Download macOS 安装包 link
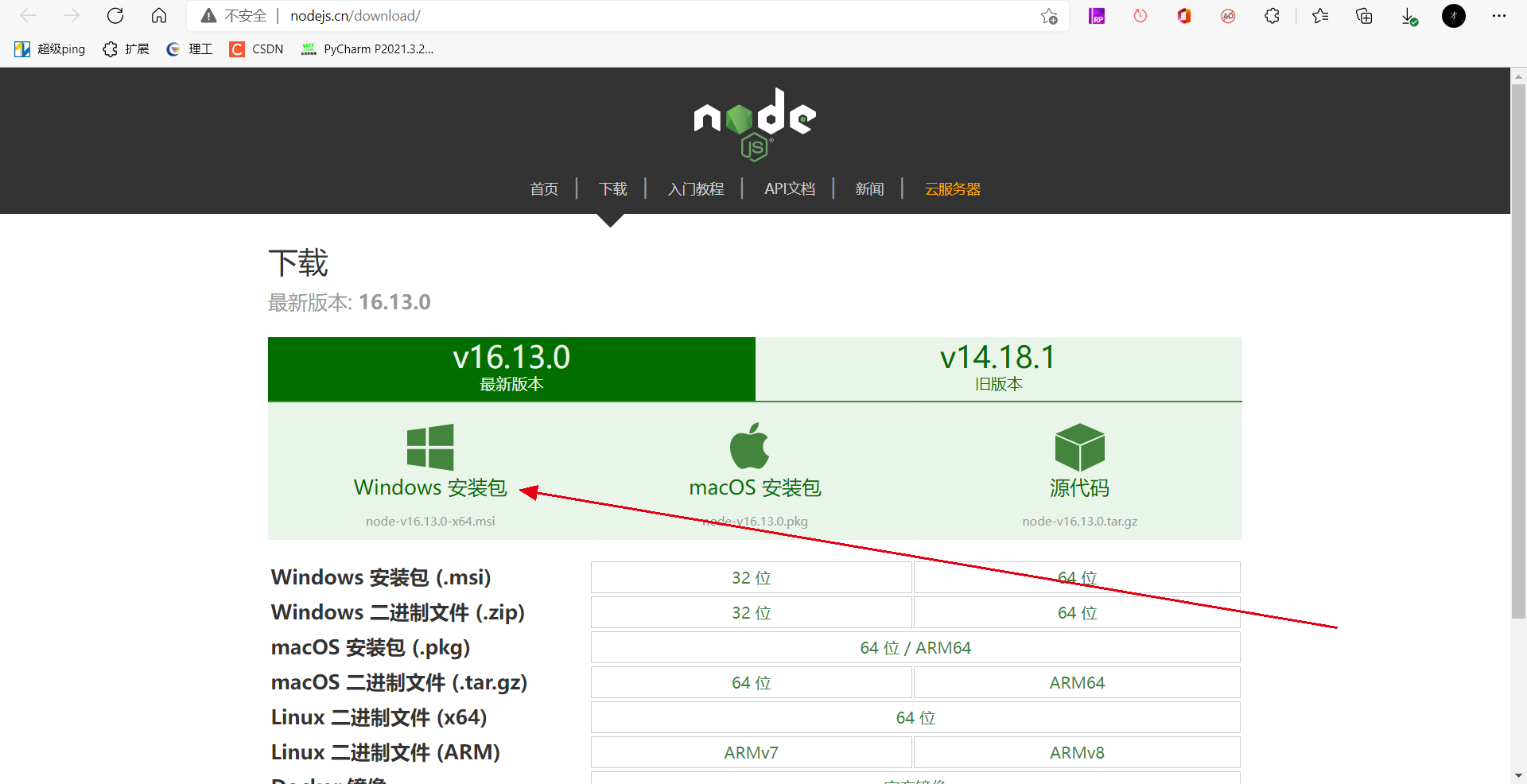Image resolution: width=1527 pixels, height=784 pixels. pos(755,487)
